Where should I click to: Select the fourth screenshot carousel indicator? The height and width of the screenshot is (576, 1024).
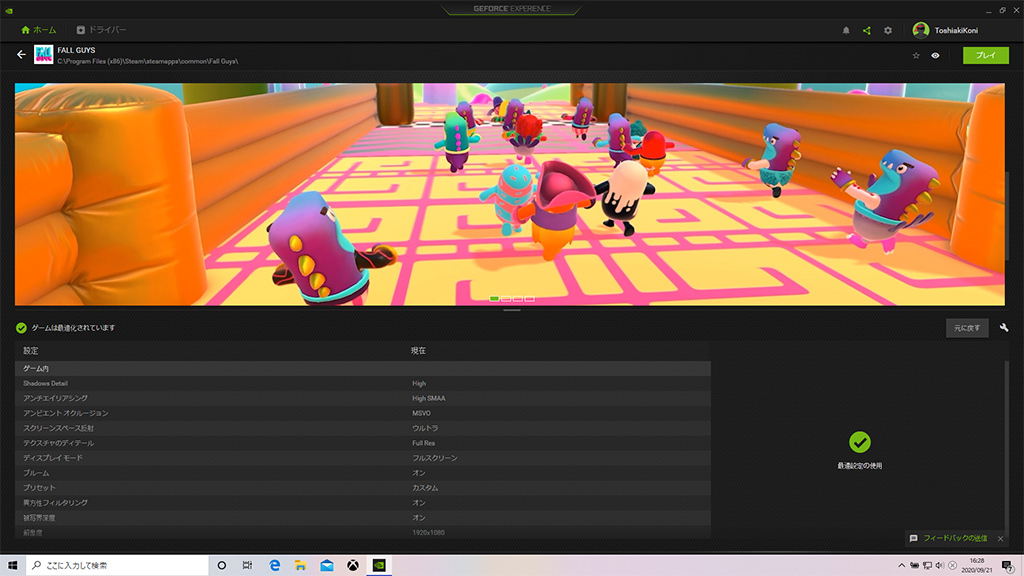tap(530, 298)
